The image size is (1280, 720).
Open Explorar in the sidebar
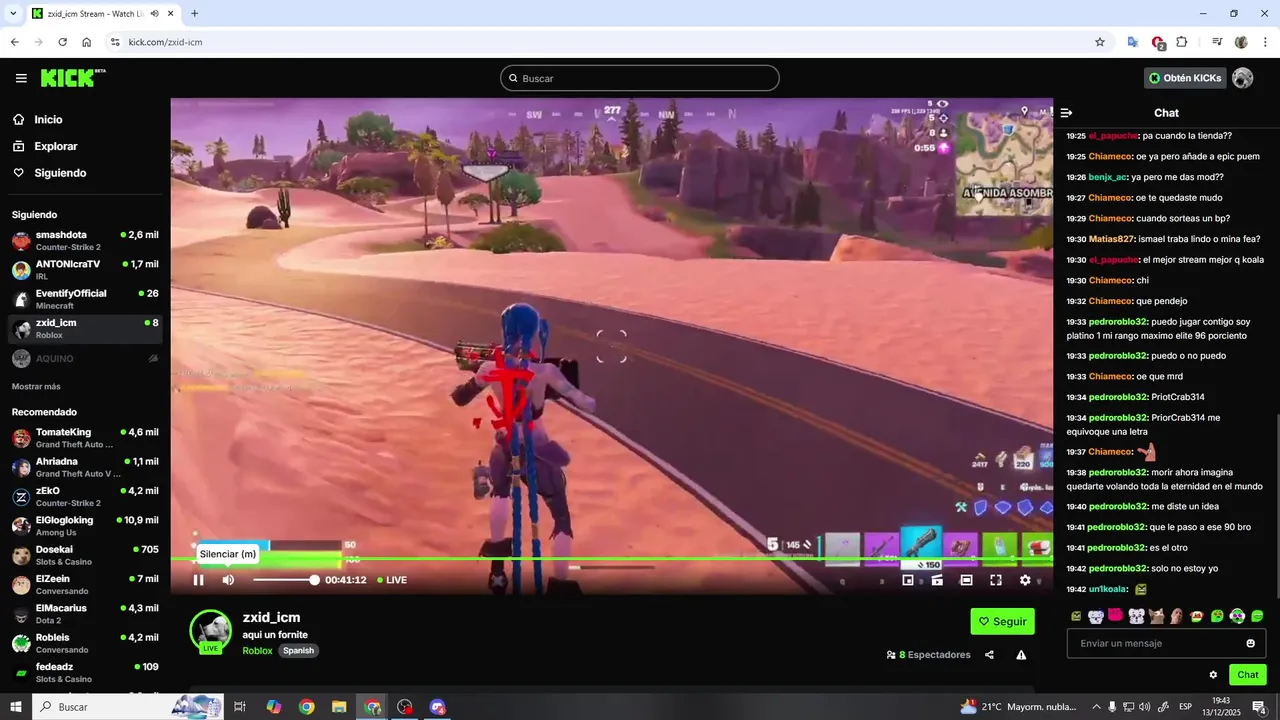coord(55,146)
